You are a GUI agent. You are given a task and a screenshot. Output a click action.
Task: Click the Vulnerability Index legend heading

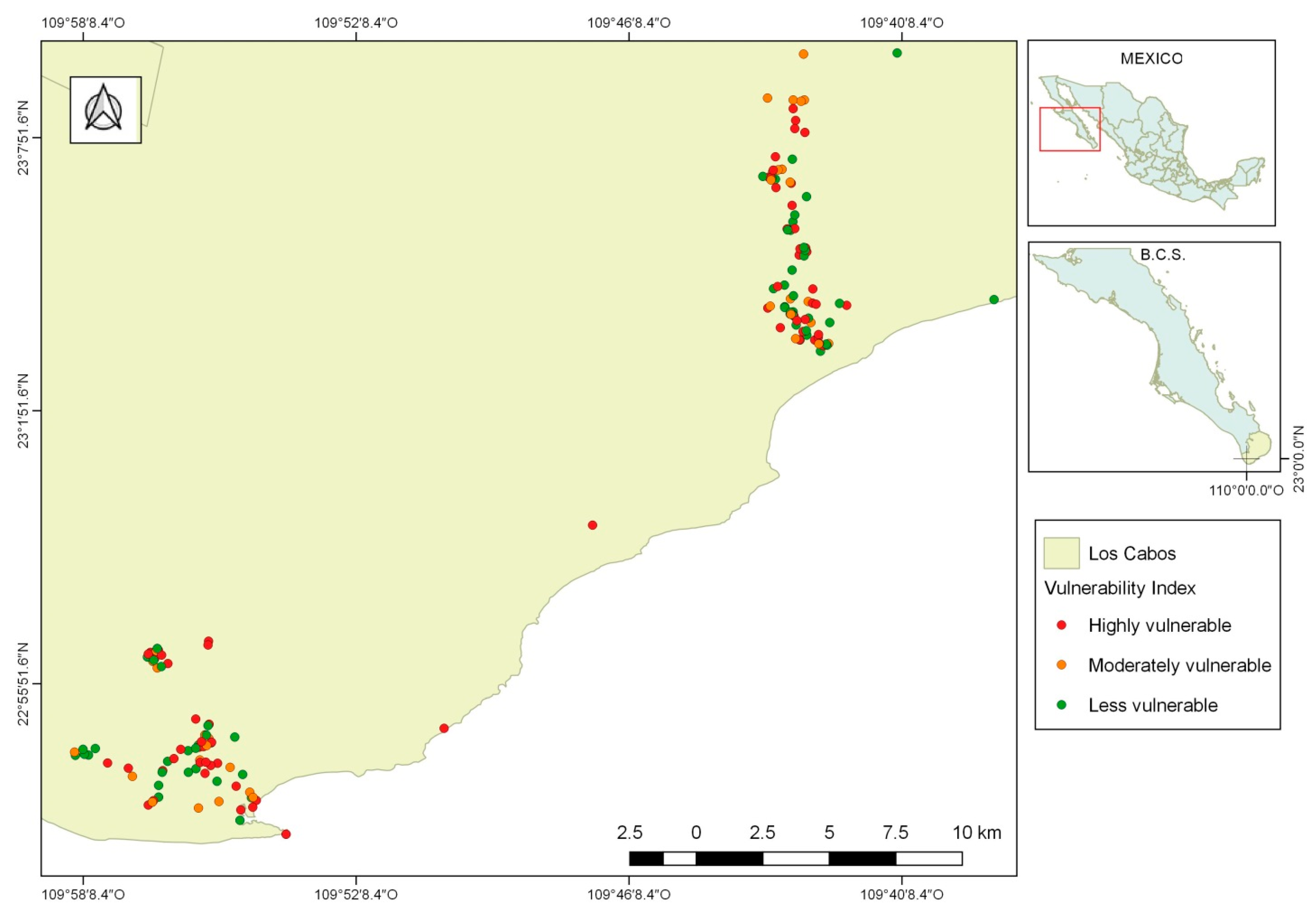point(1120,588)
